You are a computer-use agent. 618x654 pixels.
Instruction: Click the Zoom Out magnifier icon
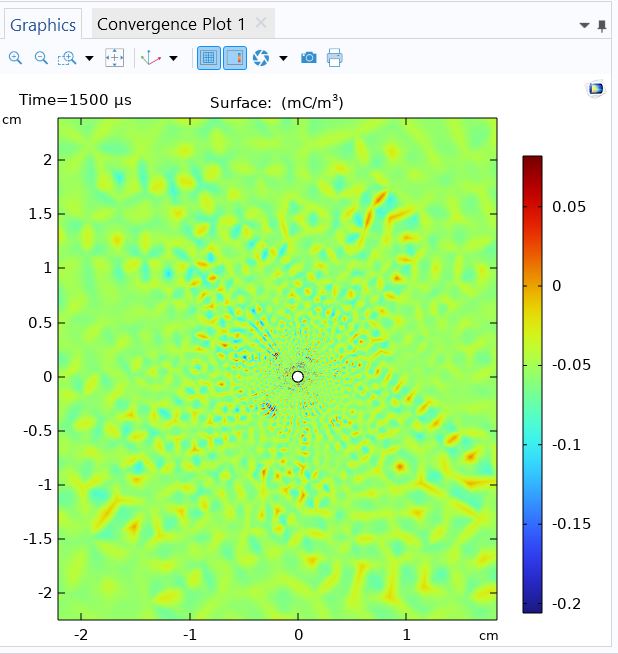tap(41, 58)
